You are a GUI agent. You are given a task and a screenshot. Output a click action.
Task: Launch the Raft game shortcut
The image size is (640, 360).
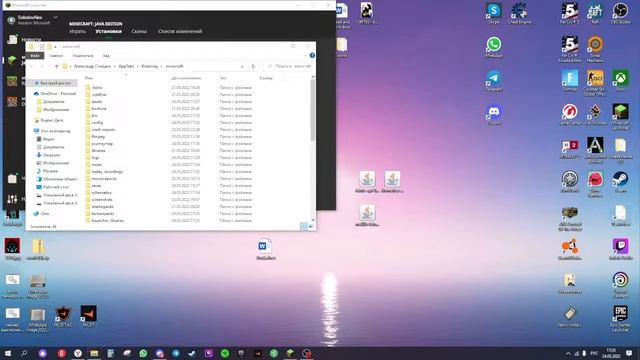pyautogui.click(x=595, y=13)
